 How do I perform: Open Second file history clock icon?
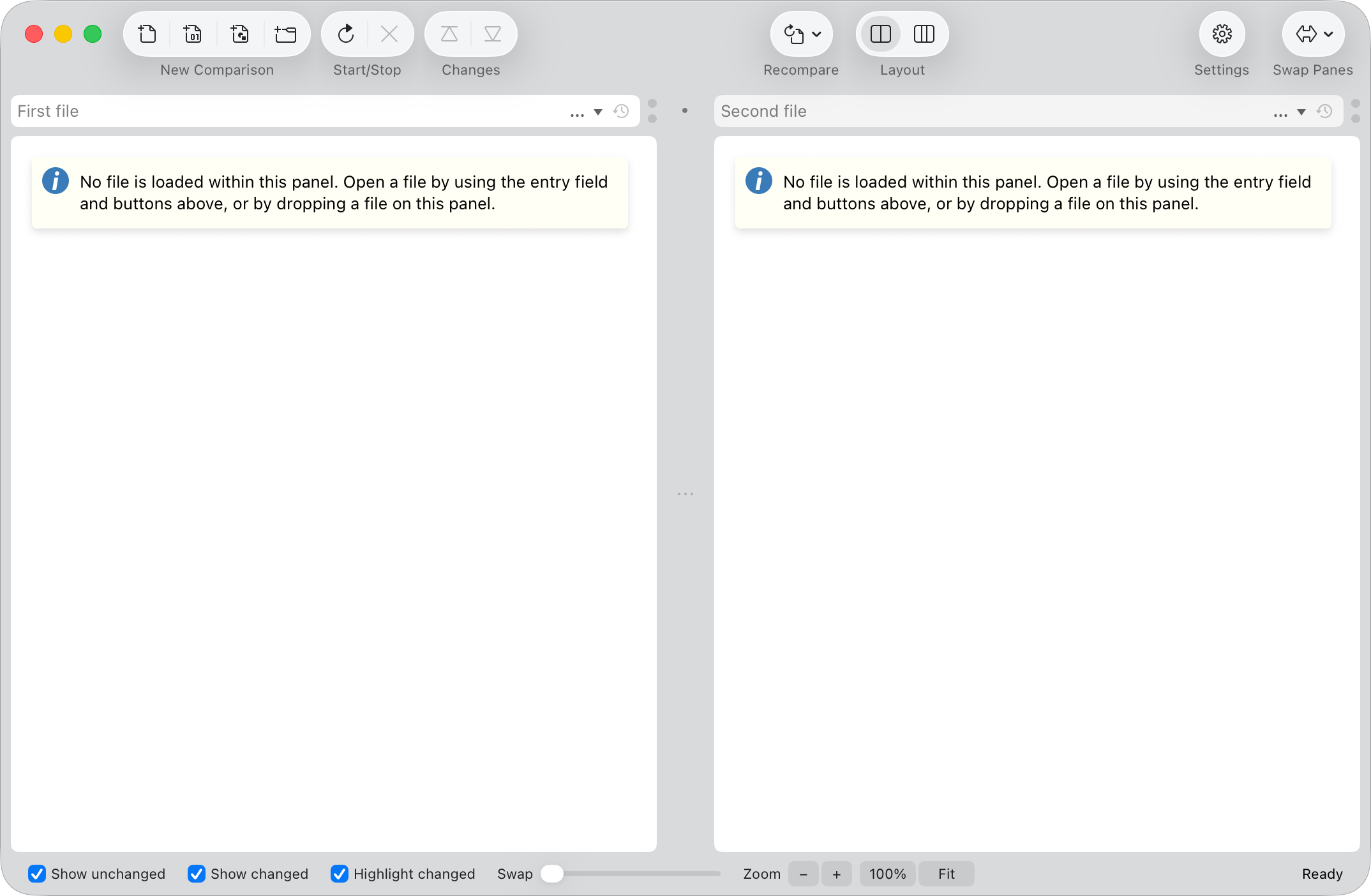pos(1325,111)
